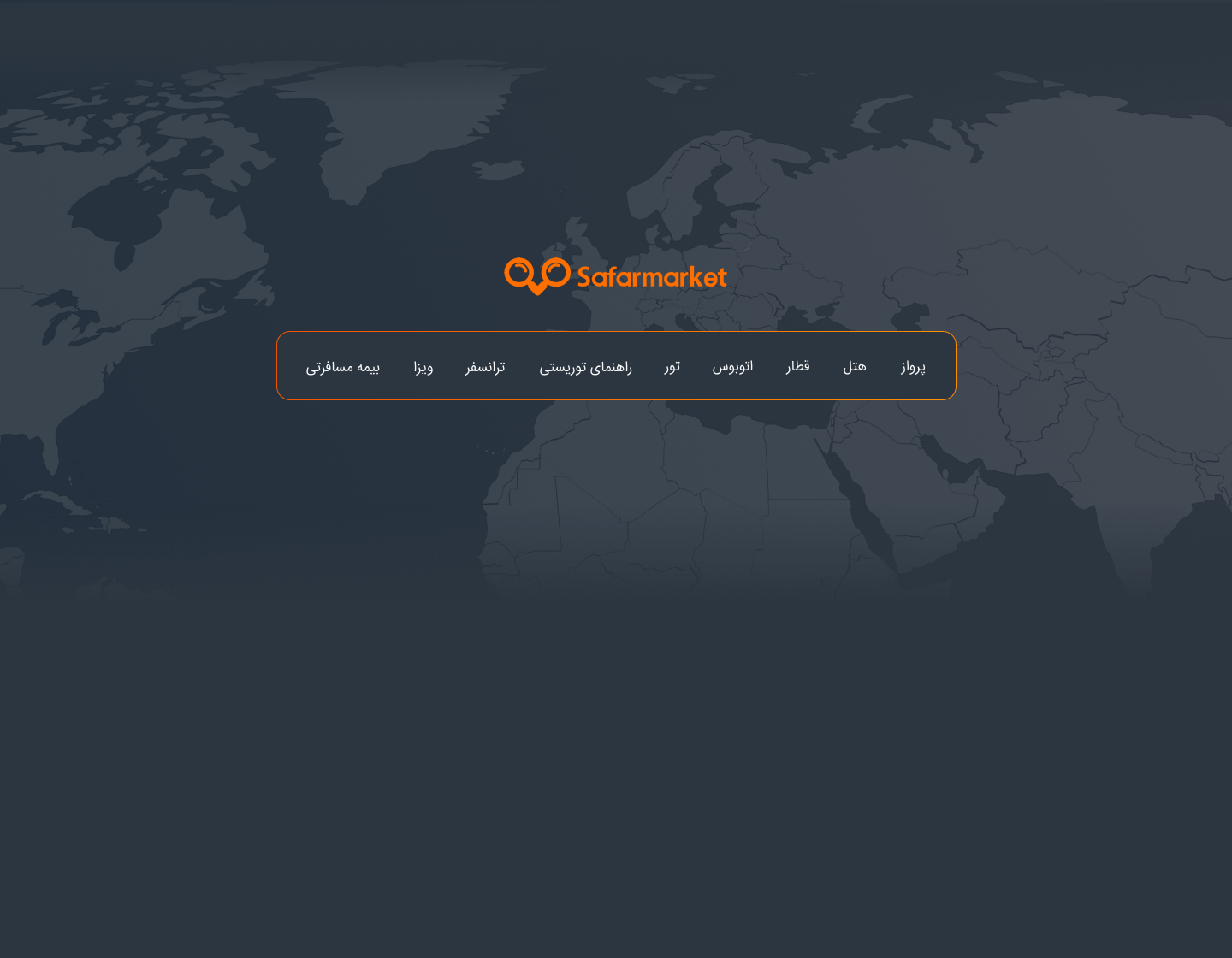Select بیمه مسافرتی travel insurance
Image resolution: width=1232 pixels, height=958 pixels.
342,367
